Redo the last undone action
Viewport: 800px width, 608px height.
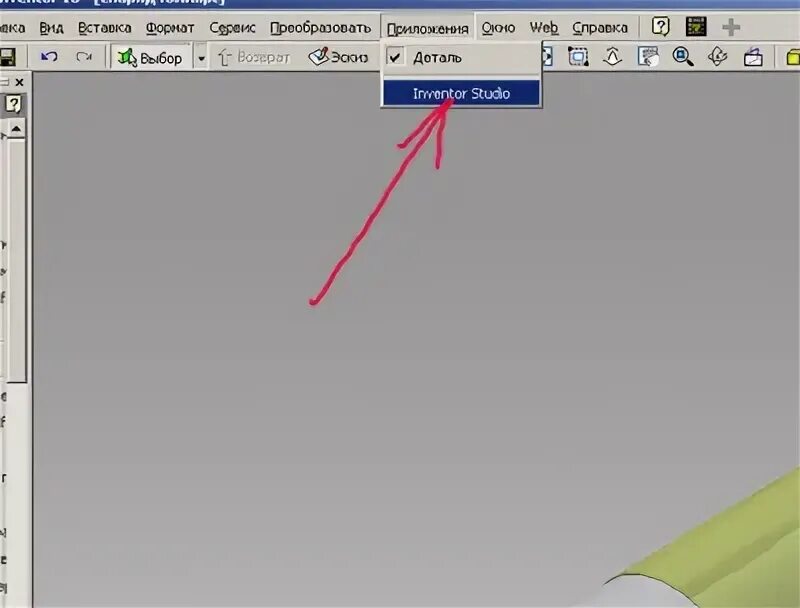pos(84,57)
